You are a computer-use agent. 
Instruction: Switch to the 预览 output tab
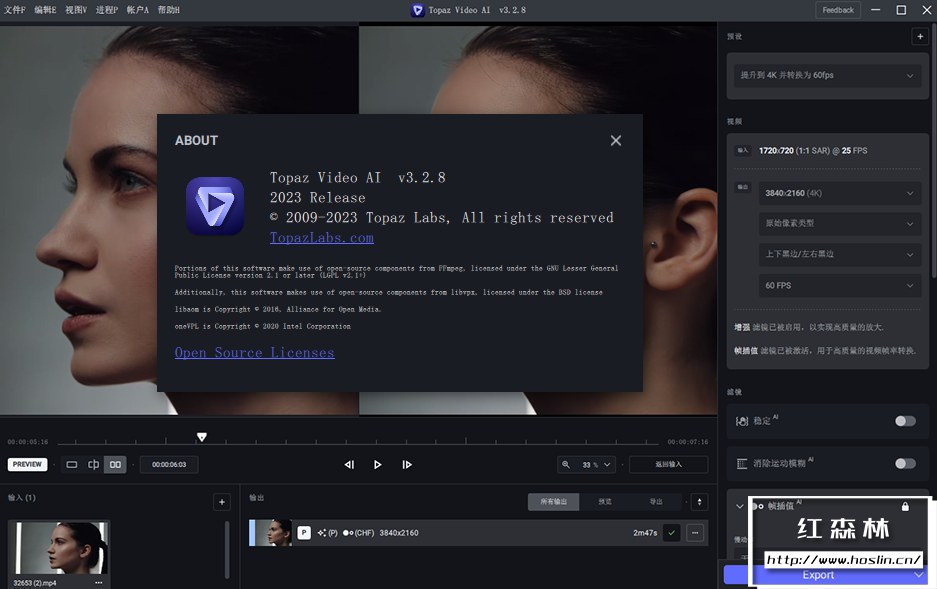605,501
